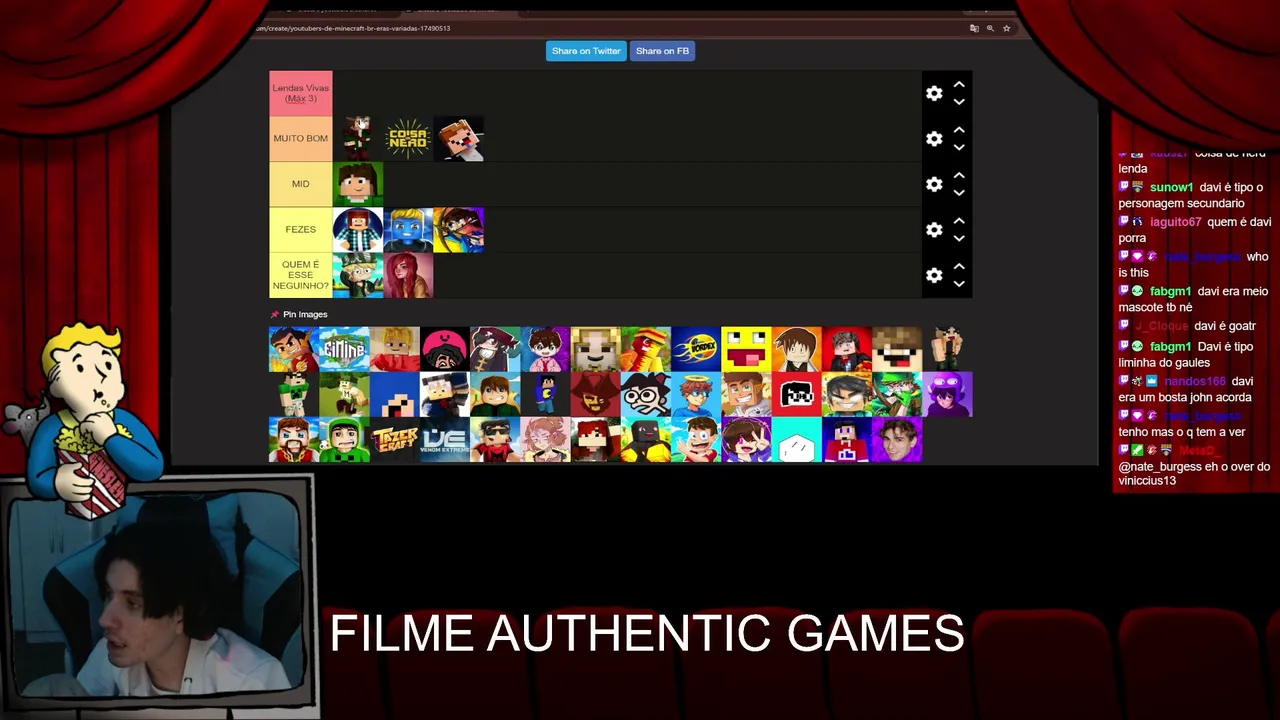Select the blue-faced blond character in FEZES

[x=408, y=230]
